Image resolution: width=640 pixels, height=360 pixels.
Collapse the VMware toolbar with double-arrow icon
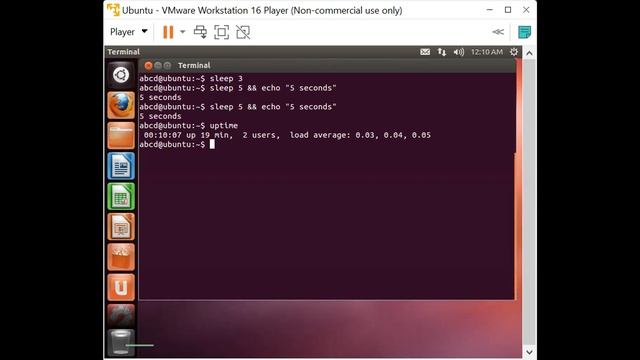(x=498, y=32)
